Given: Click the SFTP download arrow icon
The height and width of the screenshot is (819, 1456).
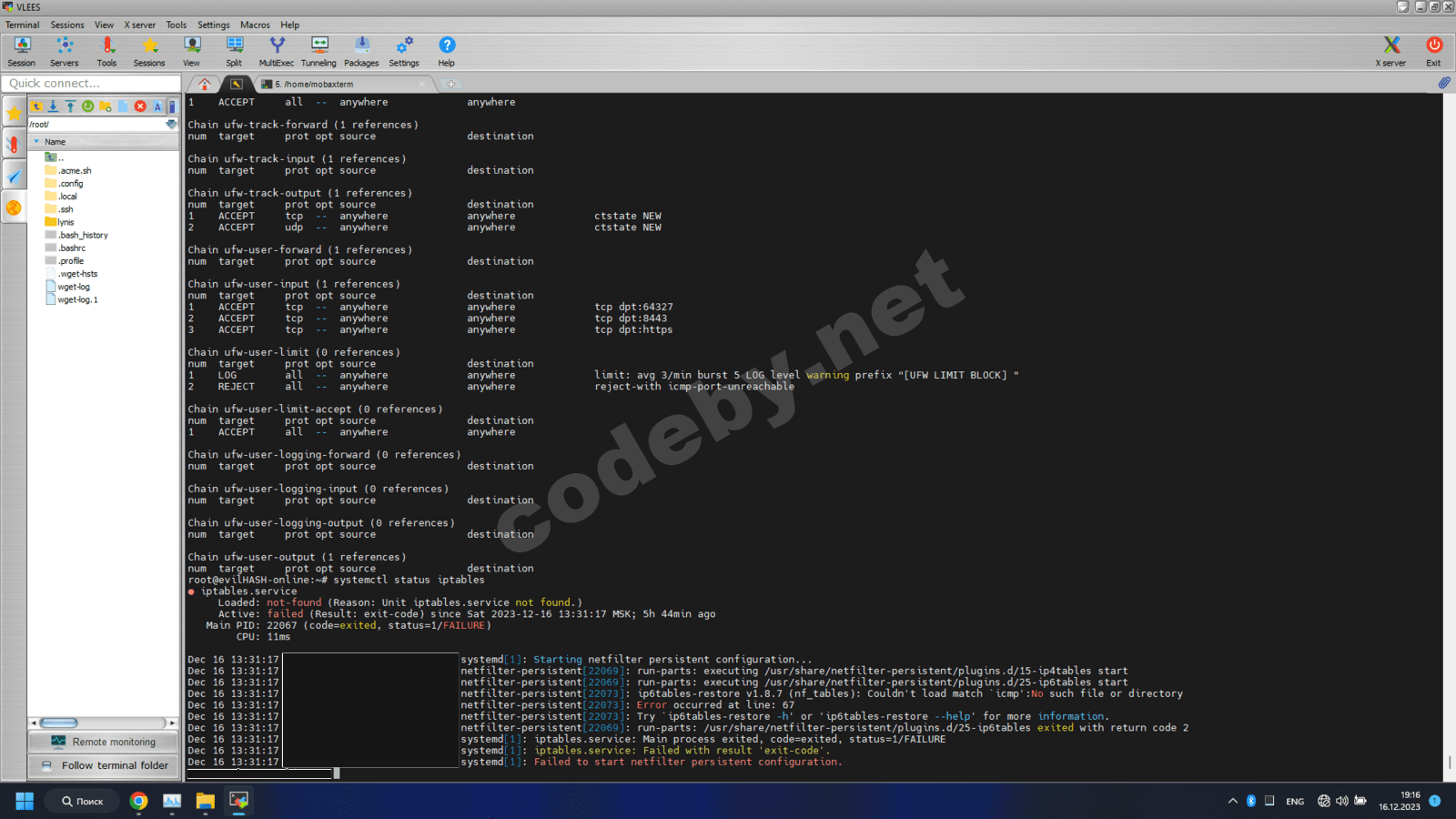Looking at the screenshot, I should 54,106.
